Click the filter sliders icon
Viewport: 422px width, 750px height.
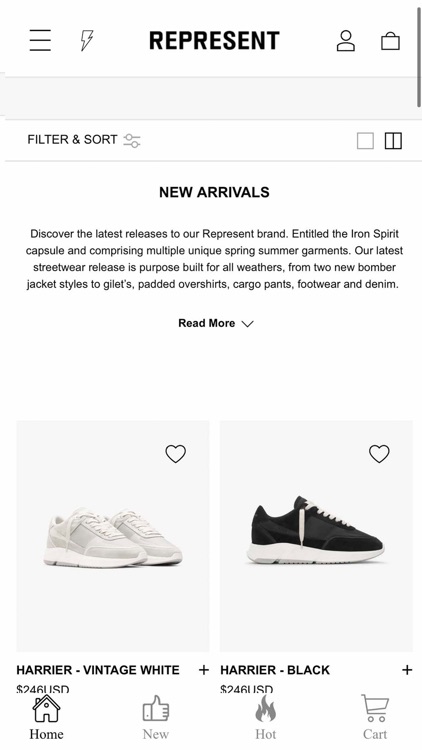click(132, 140)
